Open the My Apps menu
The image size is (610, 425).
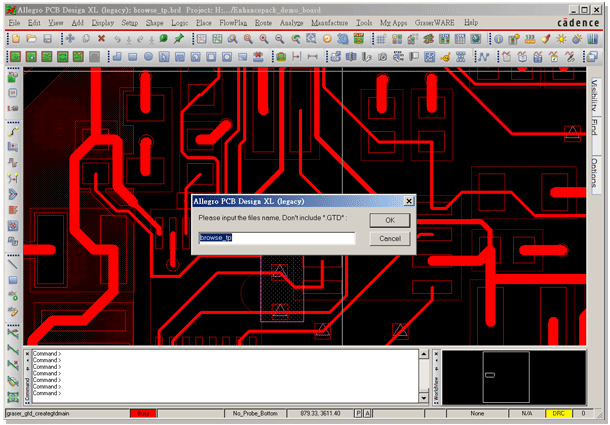(393, 23)
